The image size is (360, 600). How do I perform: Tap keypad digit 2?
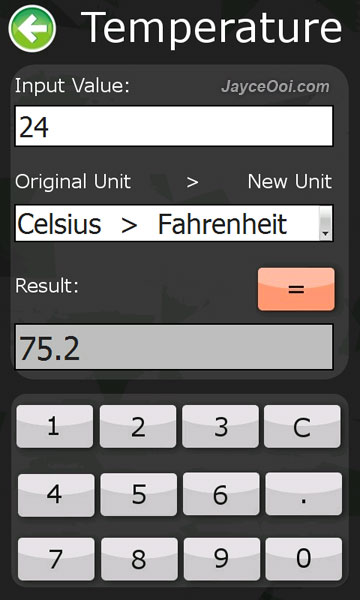click(x=138, y=426)
